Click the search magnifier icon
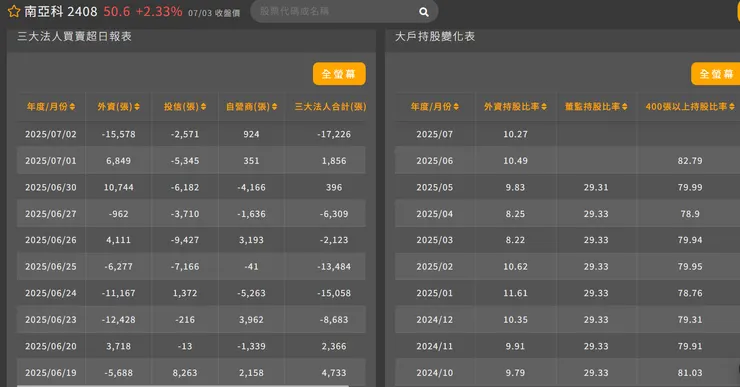The width and height of the screenshot is (740, 387). 424,12
